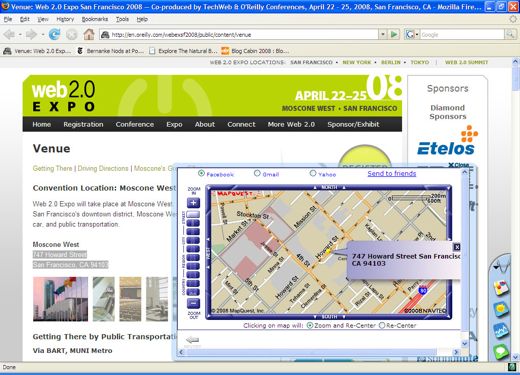Select the top zoom level on the map slider
This screenshot has width=520, height=375.
(193, 214)
